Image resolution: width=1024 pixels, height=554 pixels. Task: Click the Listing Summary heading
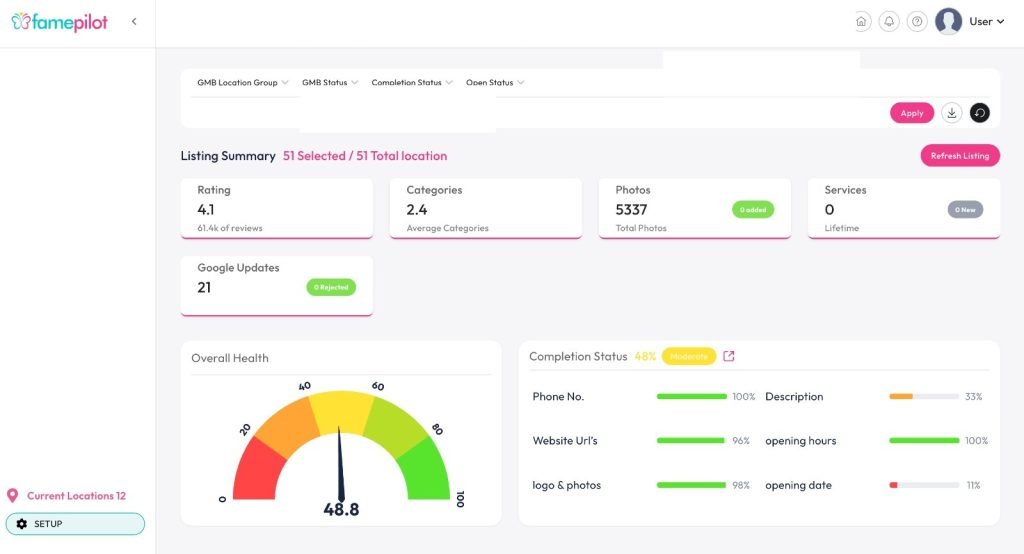(x=228, y=155)
